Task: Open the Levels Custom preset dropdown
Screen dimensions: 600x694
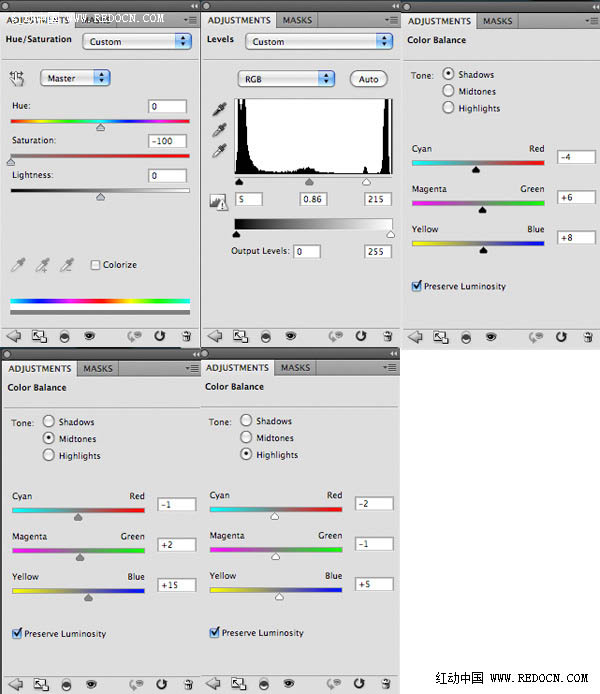Action: point(319,42)
